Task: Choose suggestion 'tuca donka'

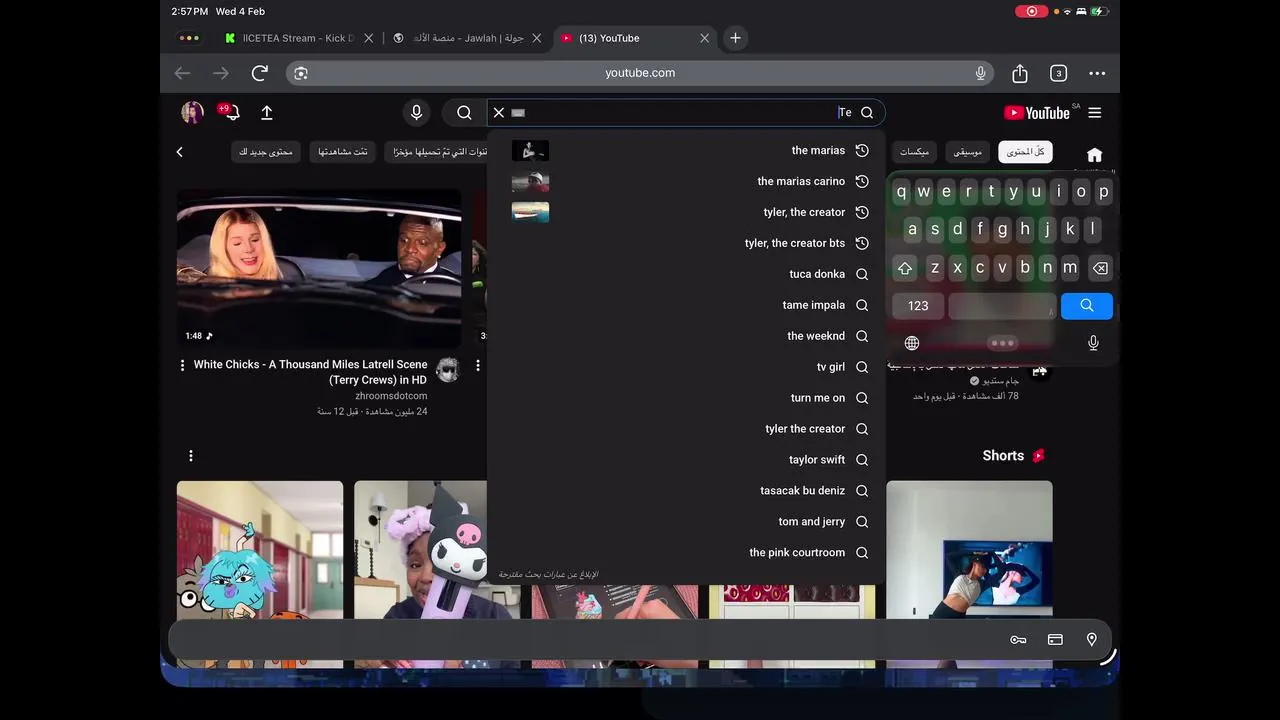Action: point(685,274)
